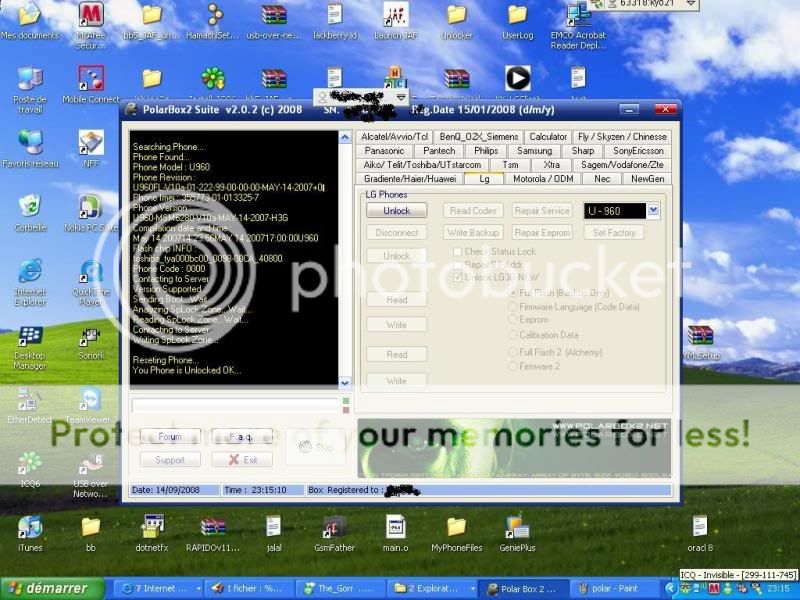
Task: Click the Repair Service button
Action: pos(542,211)
